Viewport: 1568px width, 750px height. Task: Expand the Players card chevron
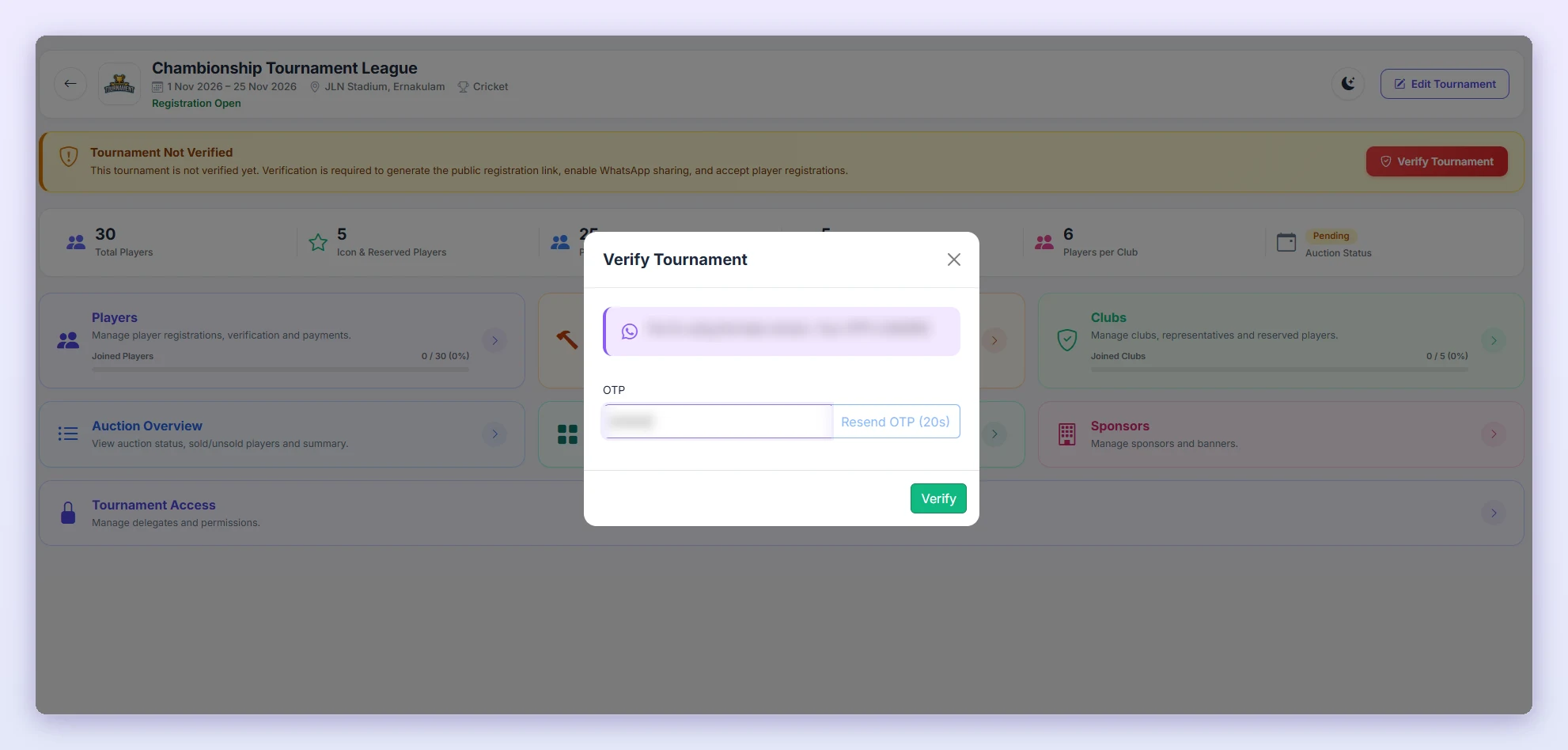494,340
